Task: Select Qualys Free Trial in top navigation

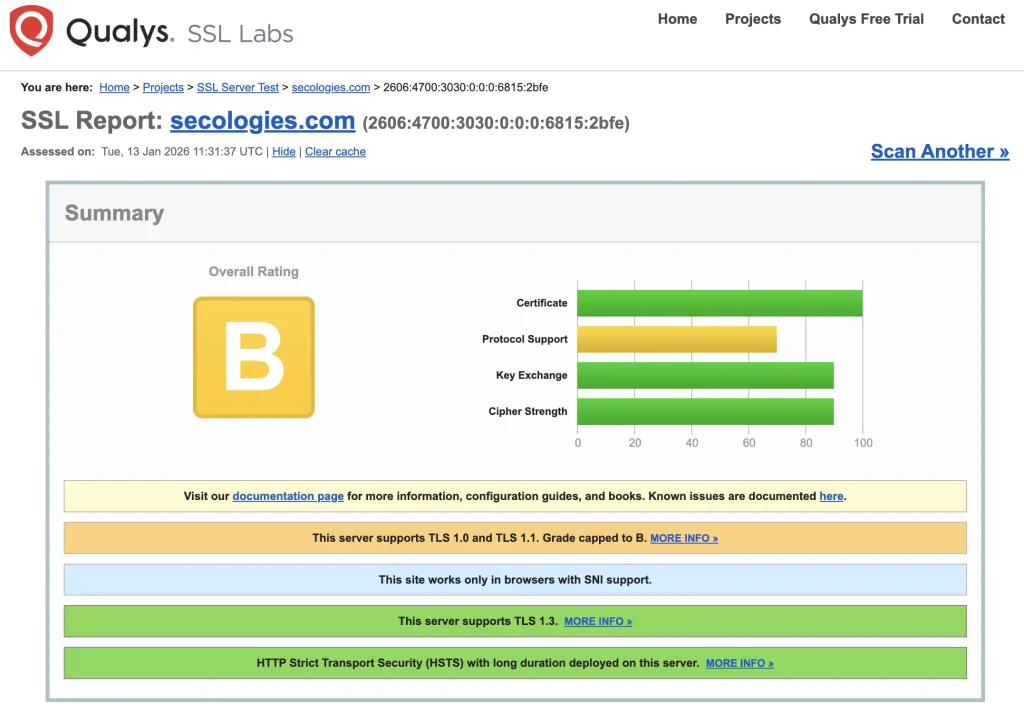Action: (866, 19)
